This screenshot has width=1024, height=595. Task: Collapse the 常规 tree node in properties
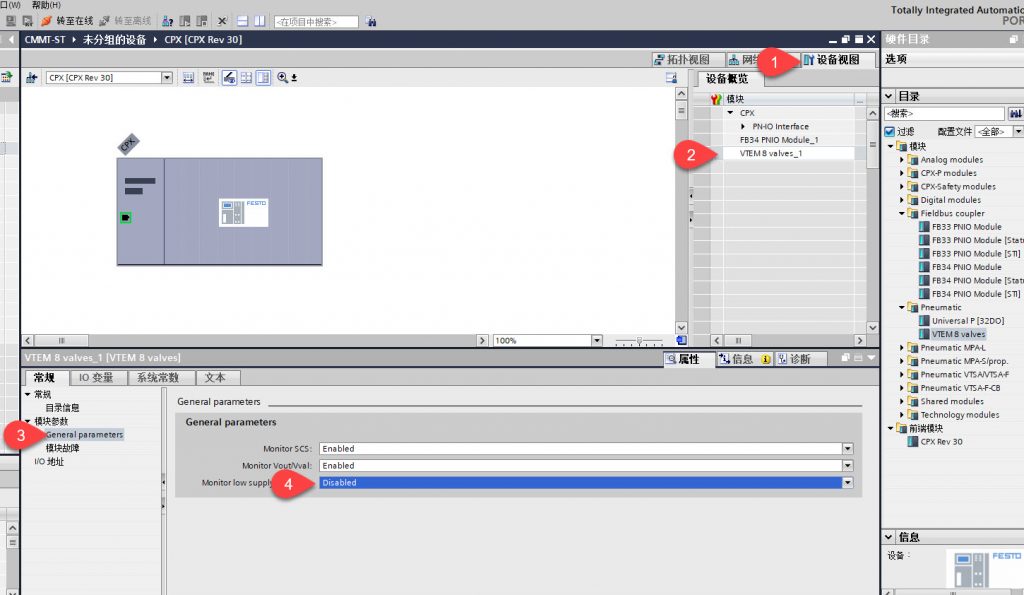(x=28, y=394)
